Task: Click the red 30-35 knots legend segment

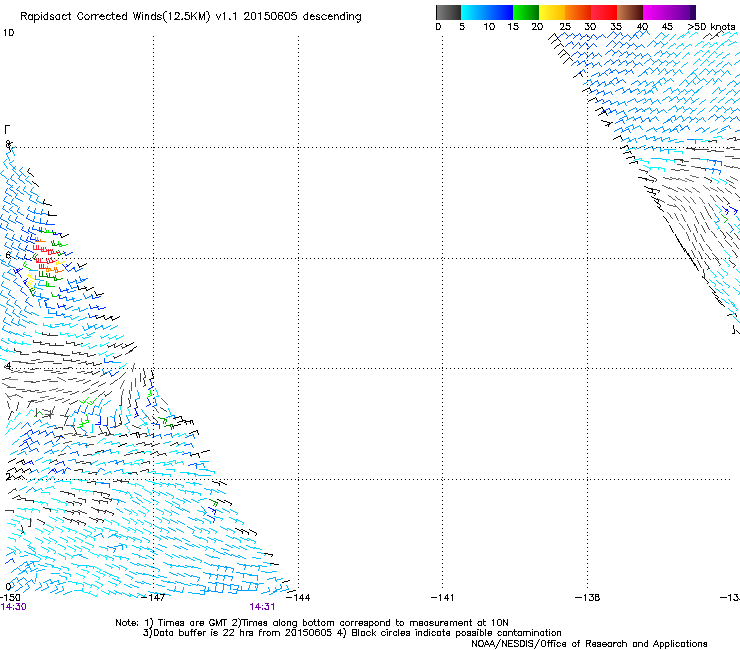Action: 604,12
